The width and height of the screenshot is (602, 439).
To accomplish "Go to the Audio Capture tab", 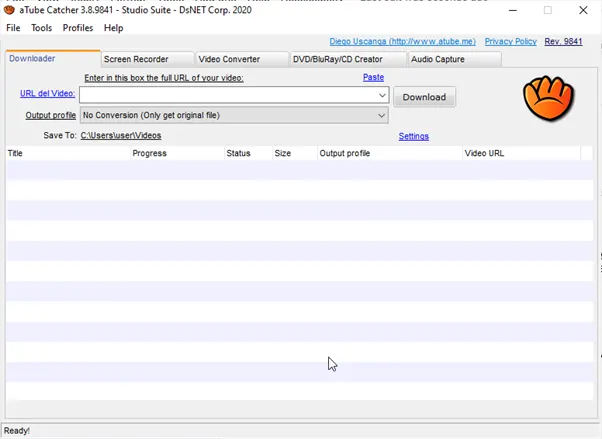I will click(x=455, y=60).
